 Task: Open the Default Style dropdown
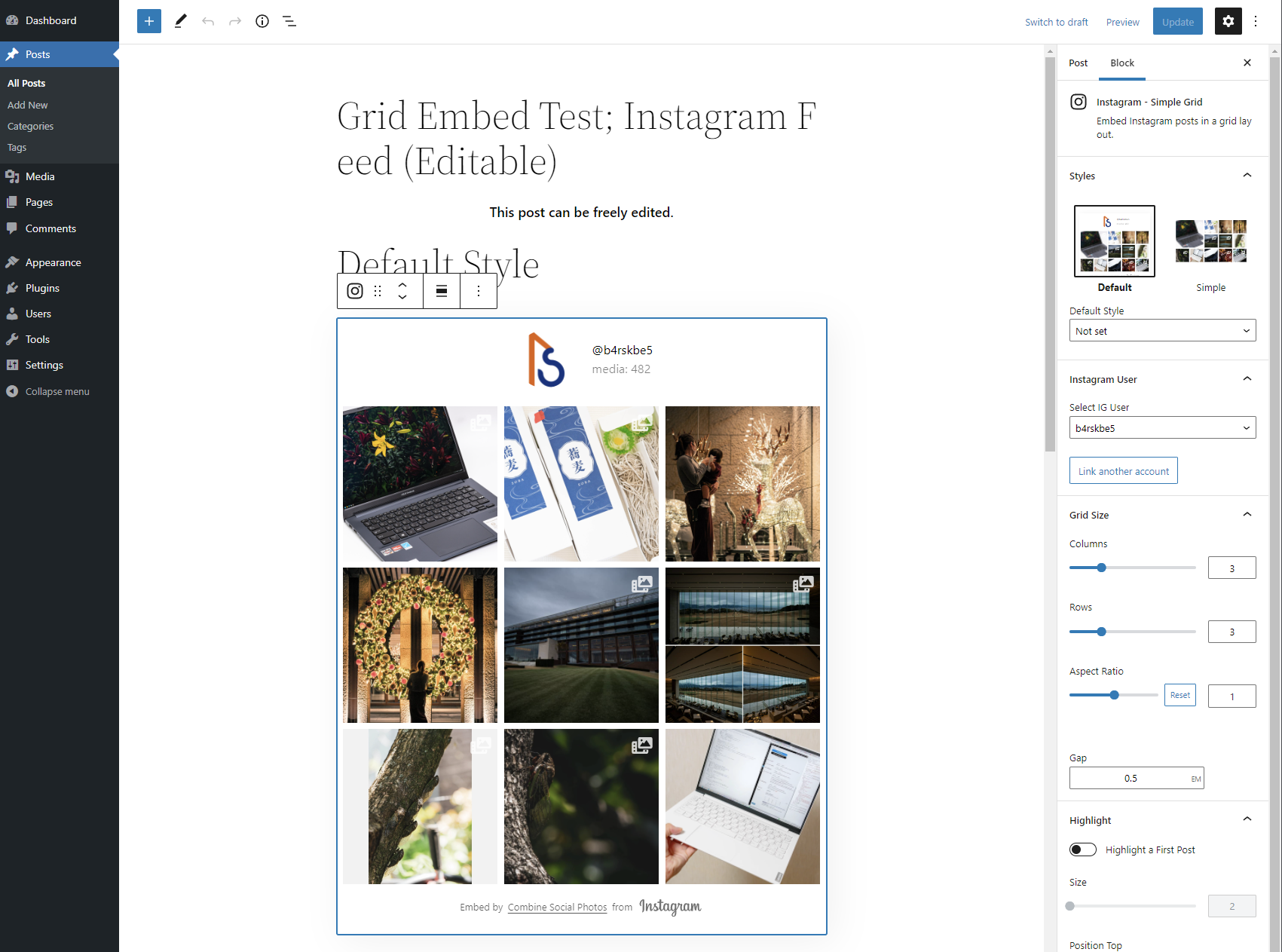(x=1163, y=331)
